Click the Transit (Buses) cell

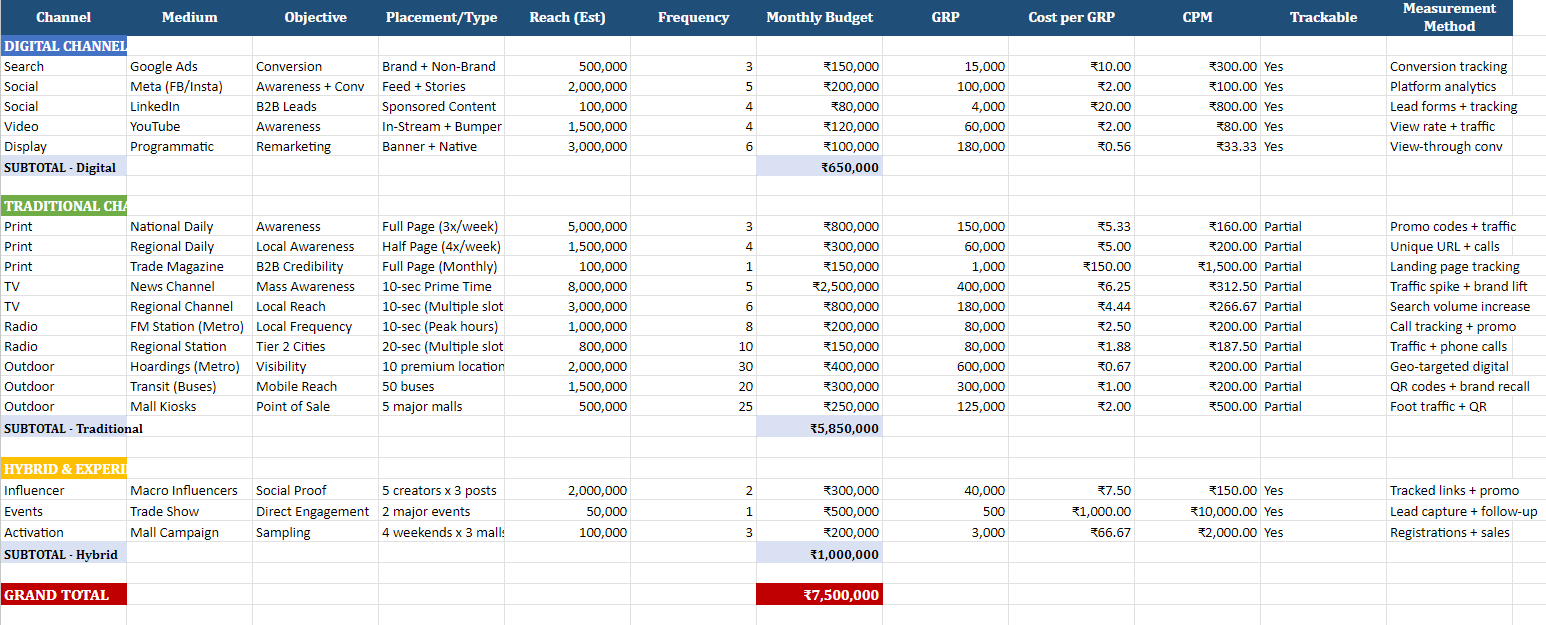tap(190, 386)
